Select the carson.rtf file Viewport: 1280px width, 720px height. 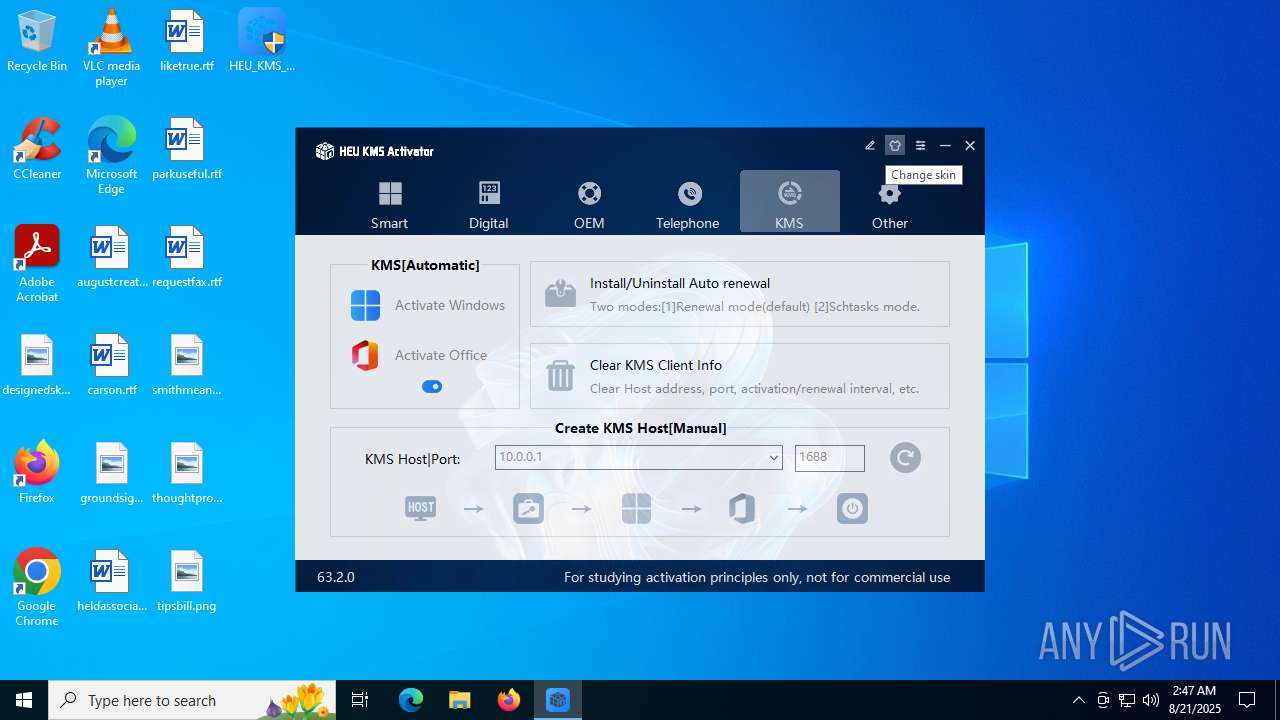[111, 366]
